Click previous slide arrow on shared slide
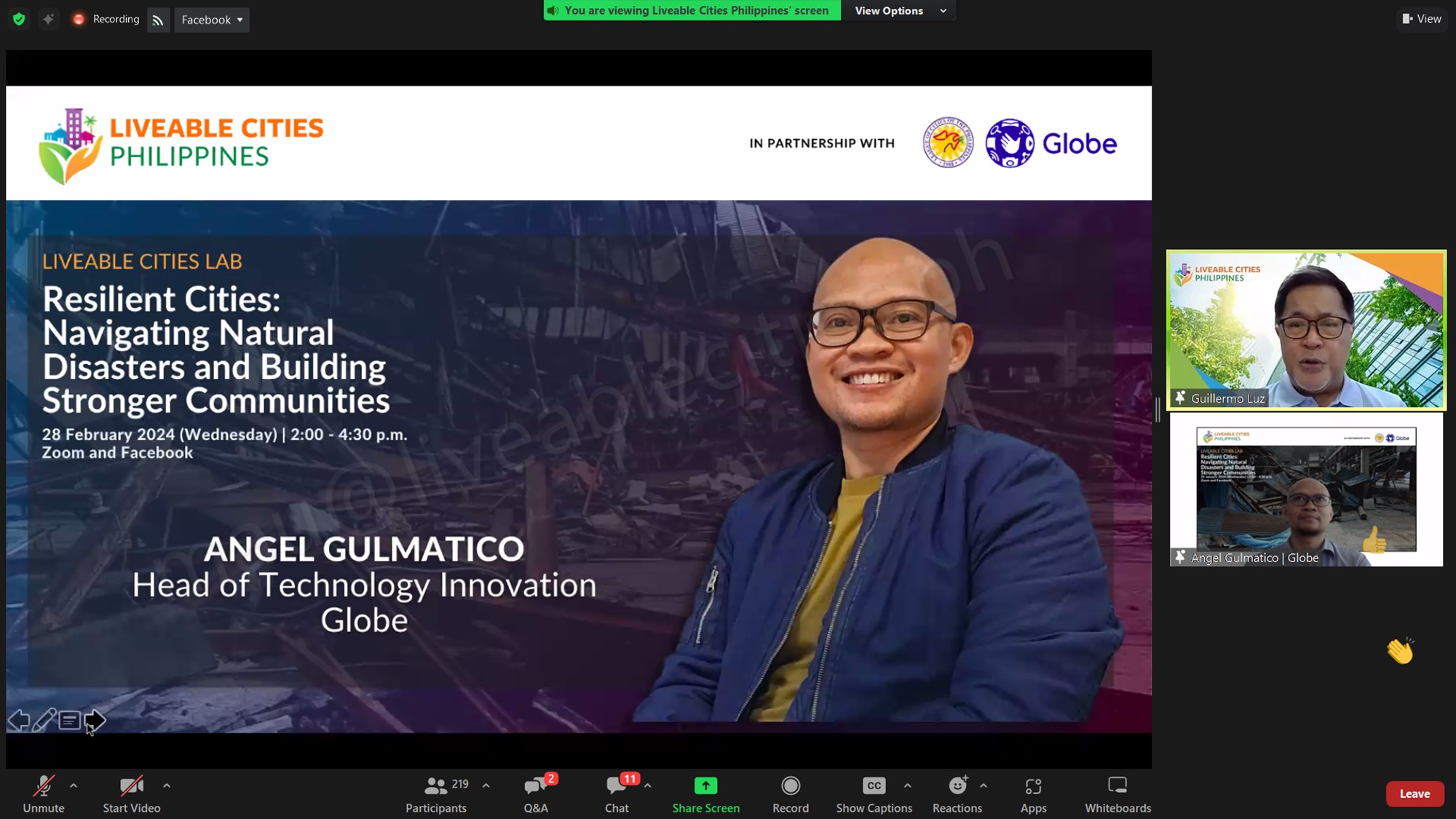 coord(19,721)
